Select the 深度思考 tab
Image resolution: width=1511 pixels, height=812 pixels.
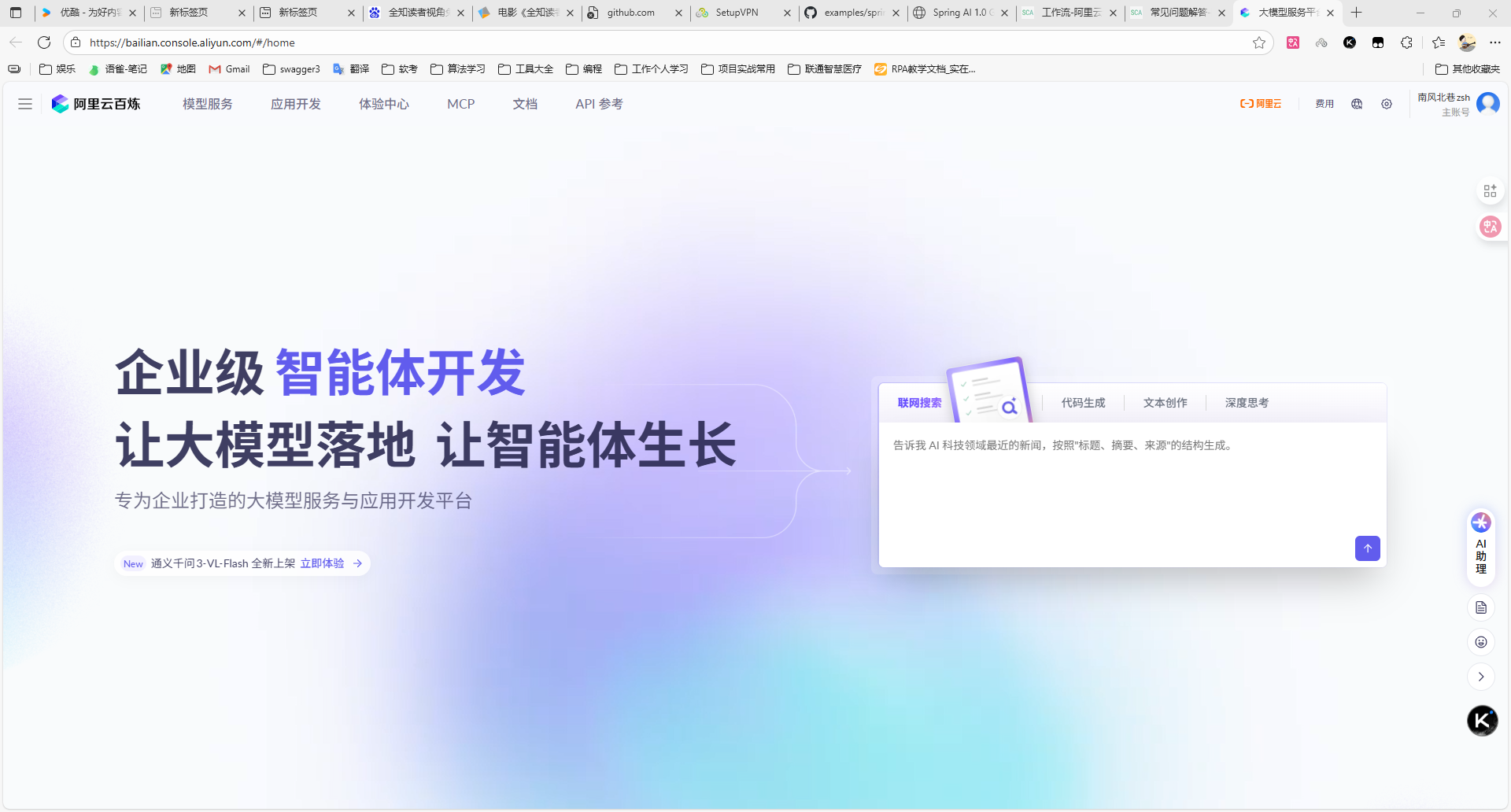(x=1247, y=403)
